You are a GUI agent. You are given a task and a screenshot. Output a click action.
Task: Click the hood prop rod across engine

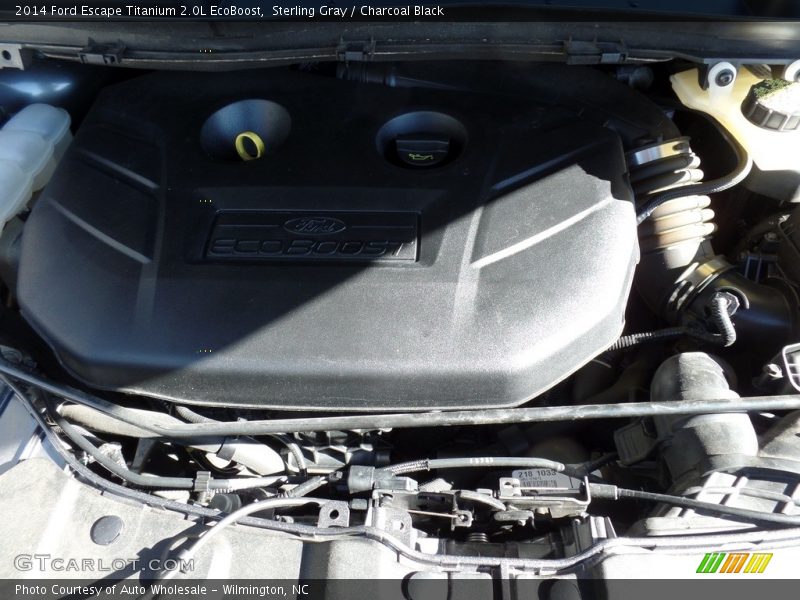(x=500, y=413)
